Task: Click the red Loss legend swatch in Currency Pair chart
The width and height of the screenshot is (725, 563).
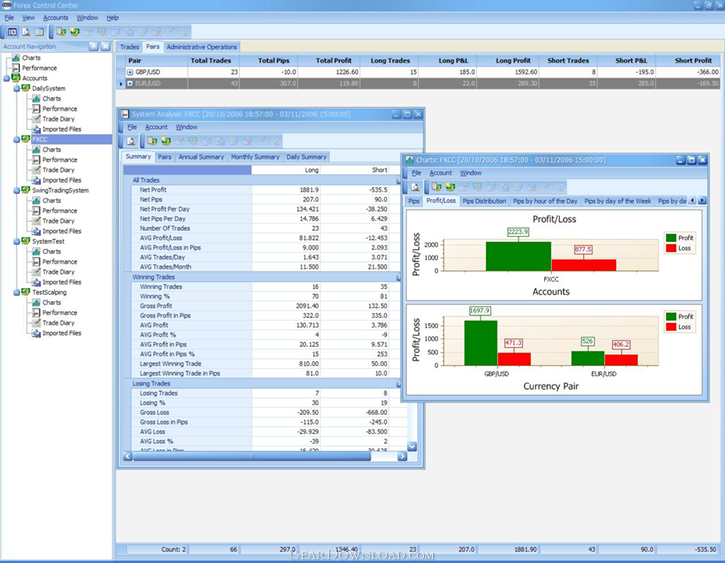Action: pos(671,327)
